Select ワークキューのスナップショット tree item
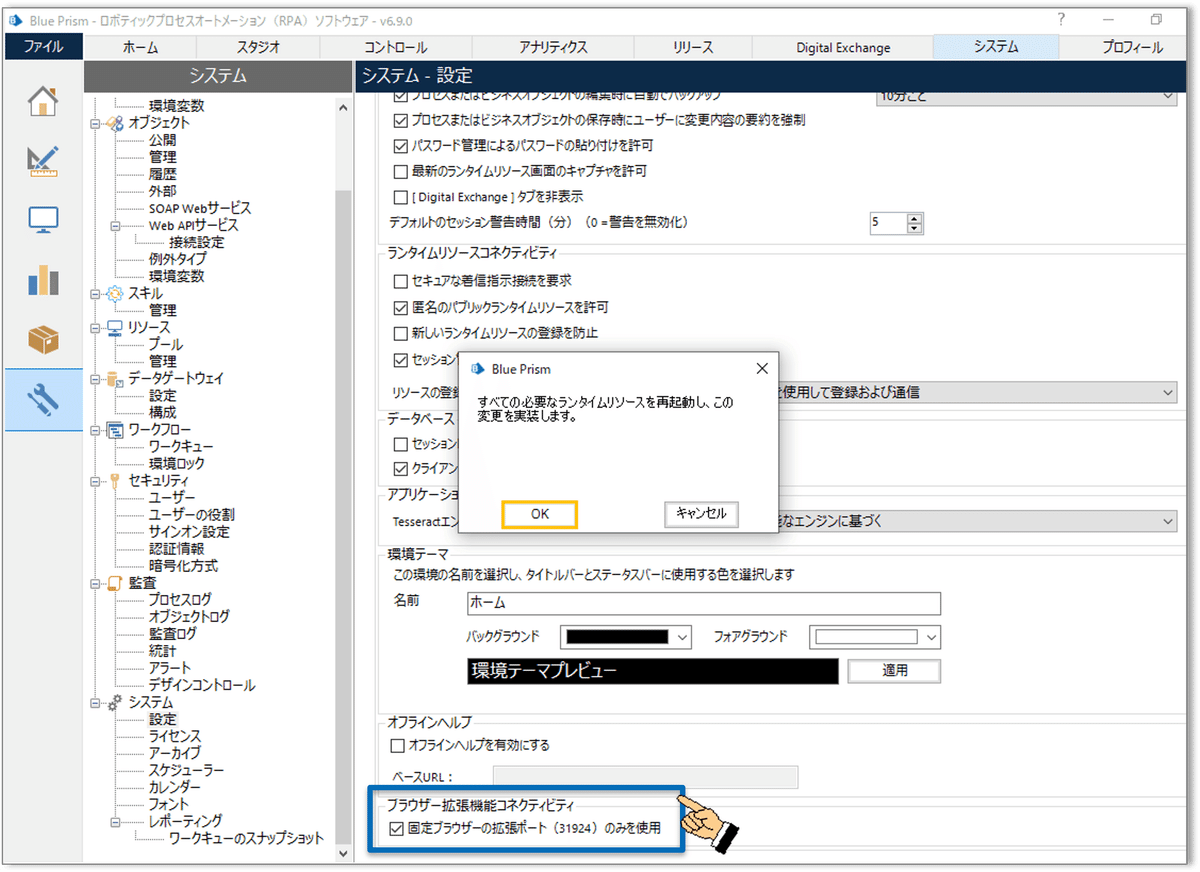 (247, 839)
